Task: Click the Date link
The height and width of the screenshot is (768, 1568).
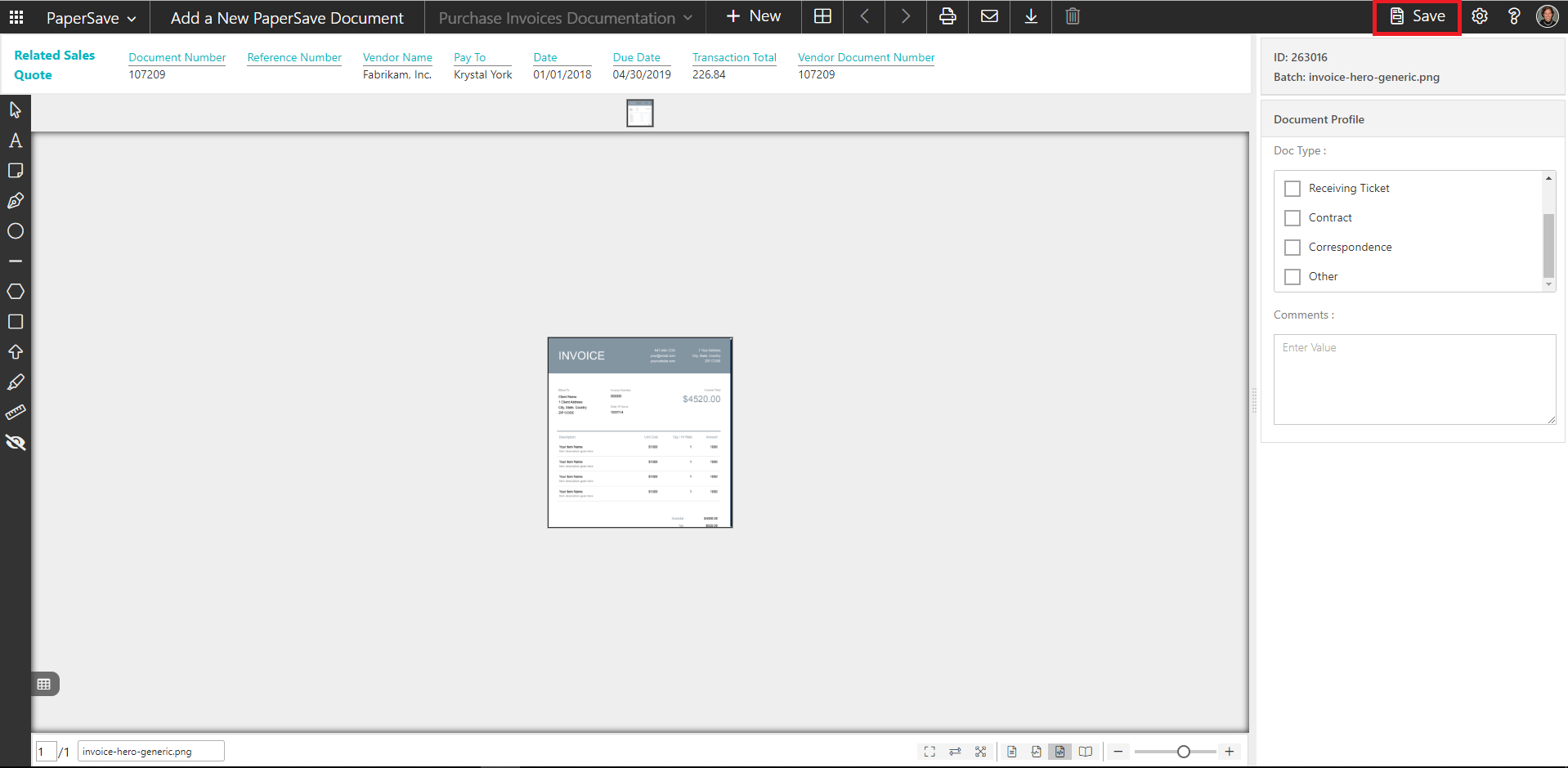Action: click(x=545, y=57)
